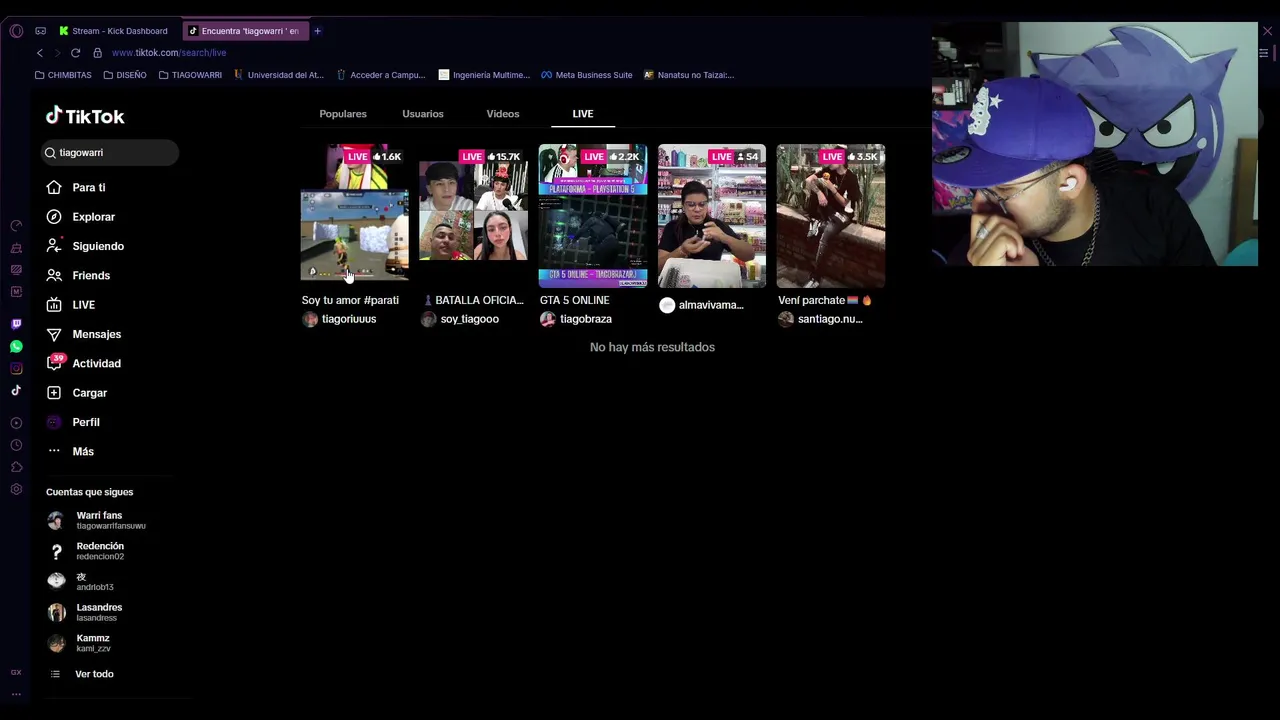The height and width of the screenshot is (720, 1280).
Task: Open the Instagram sidebar icon
Action: coord(16,368)
